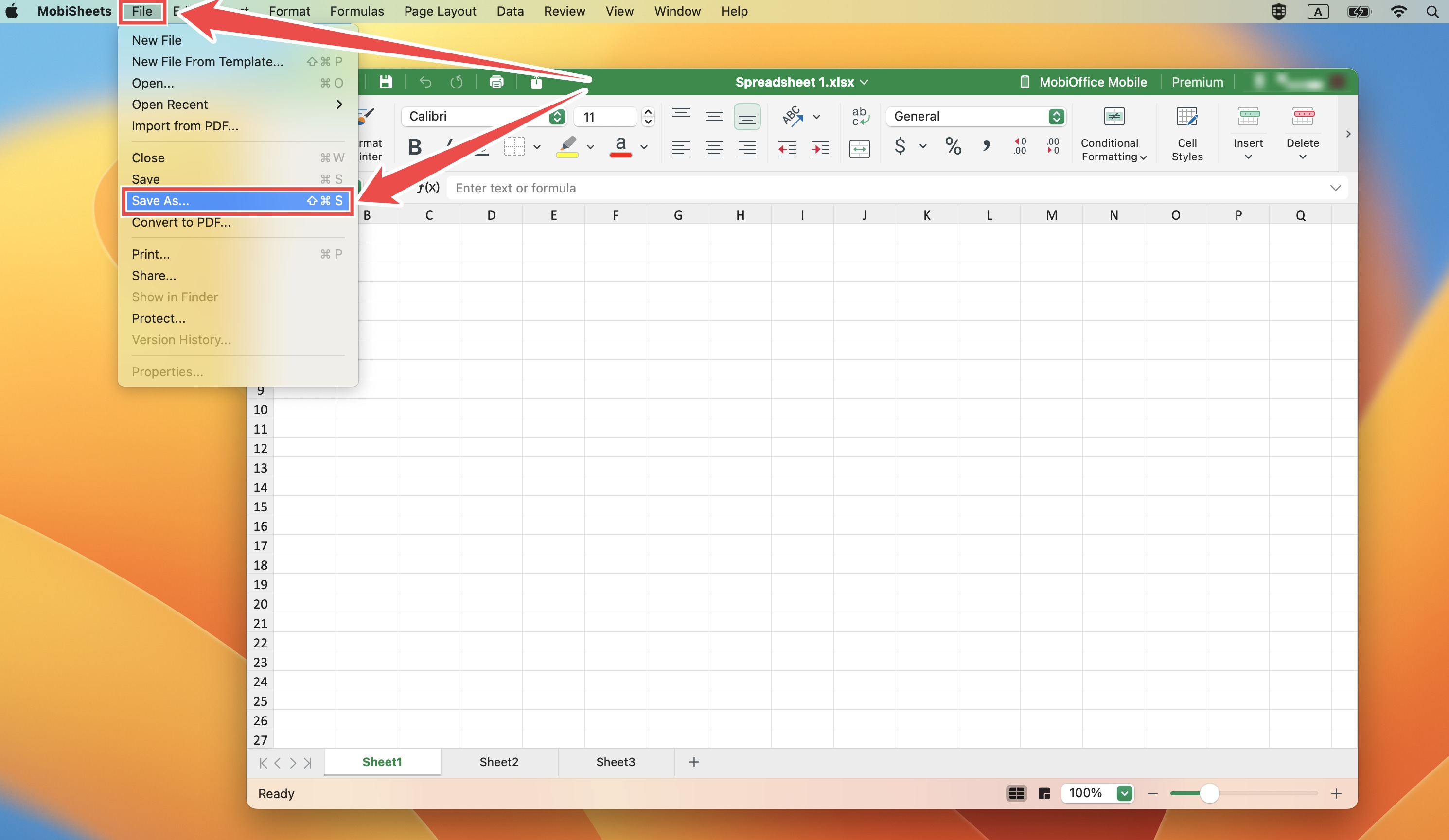
Task: Select Save As... in File menu
Action: [x=237, y=201]
